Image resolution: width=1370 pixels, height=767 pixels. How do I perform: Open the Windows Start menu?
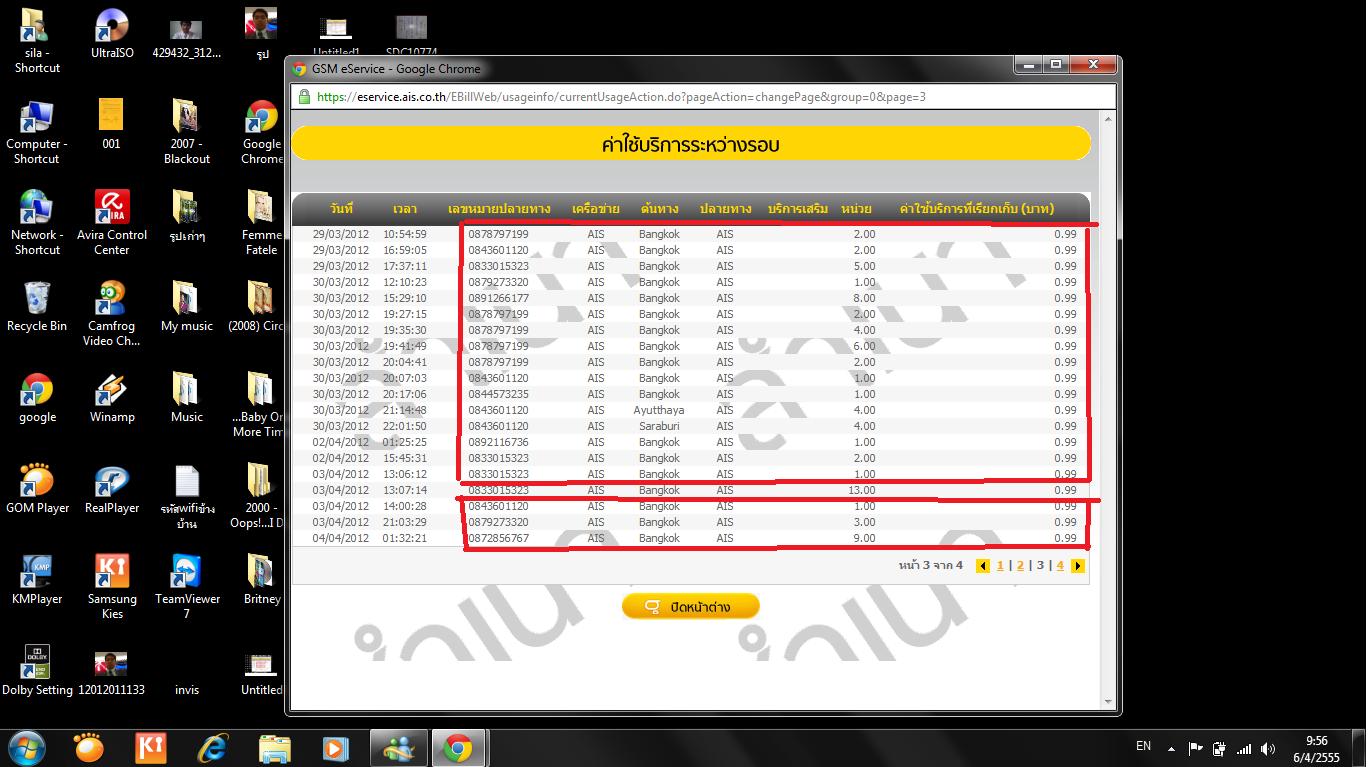27,747
